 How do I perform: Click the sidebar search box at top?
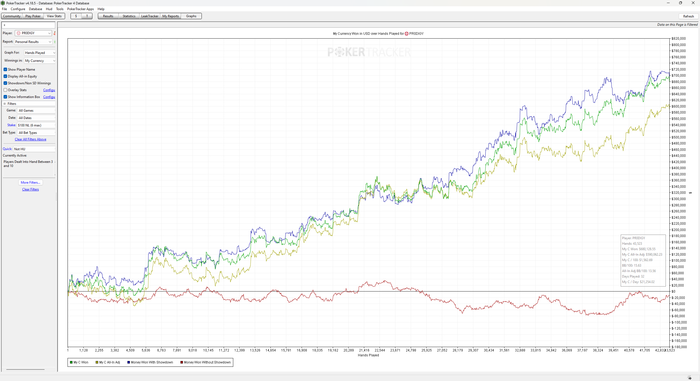[x=29, y=25]
